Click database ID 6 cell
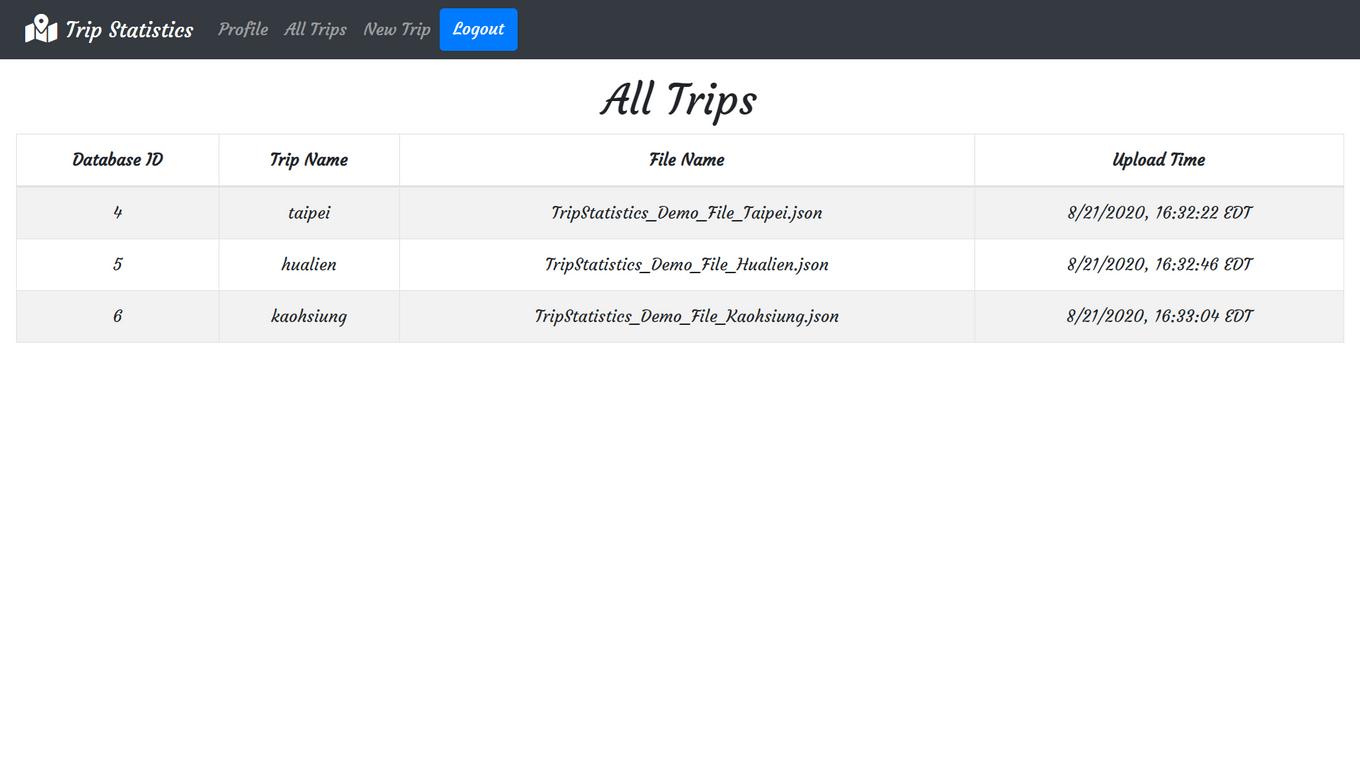Screen dimensions: 1360x765 point(118,317)
